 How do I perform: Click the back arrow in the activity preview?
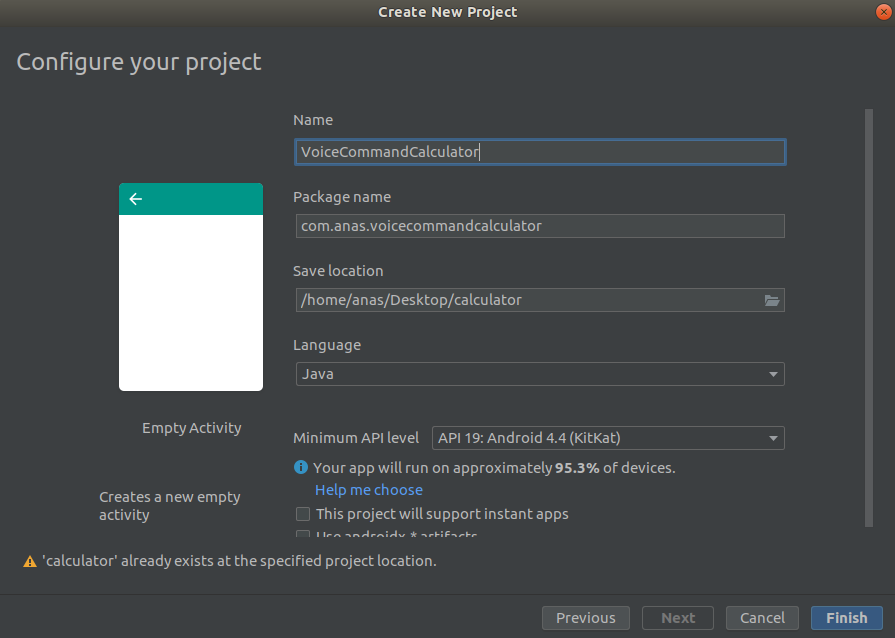pyautogui.click(x=135, y=199)
